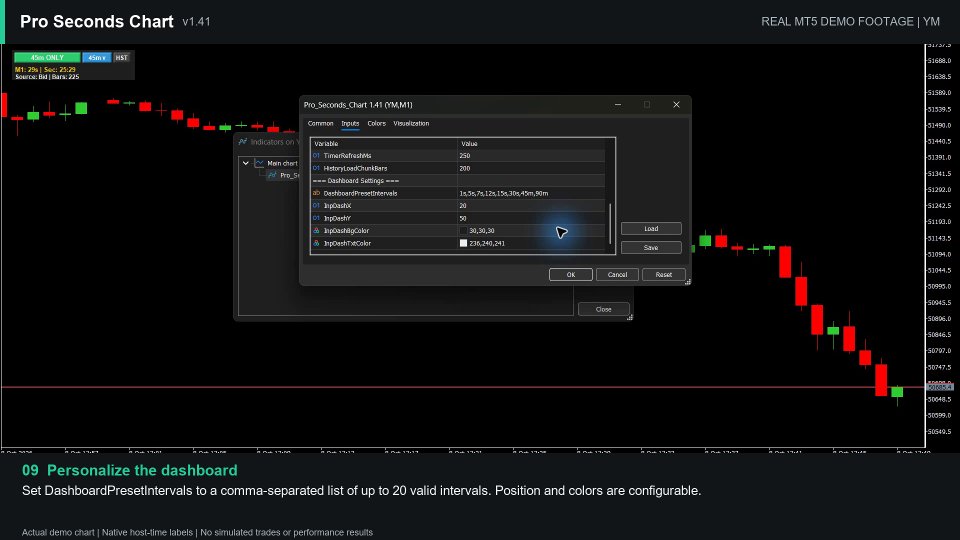The image size is (960, 540).
Task: Toggle the HST dashboard button
Action: coord(121,58)
